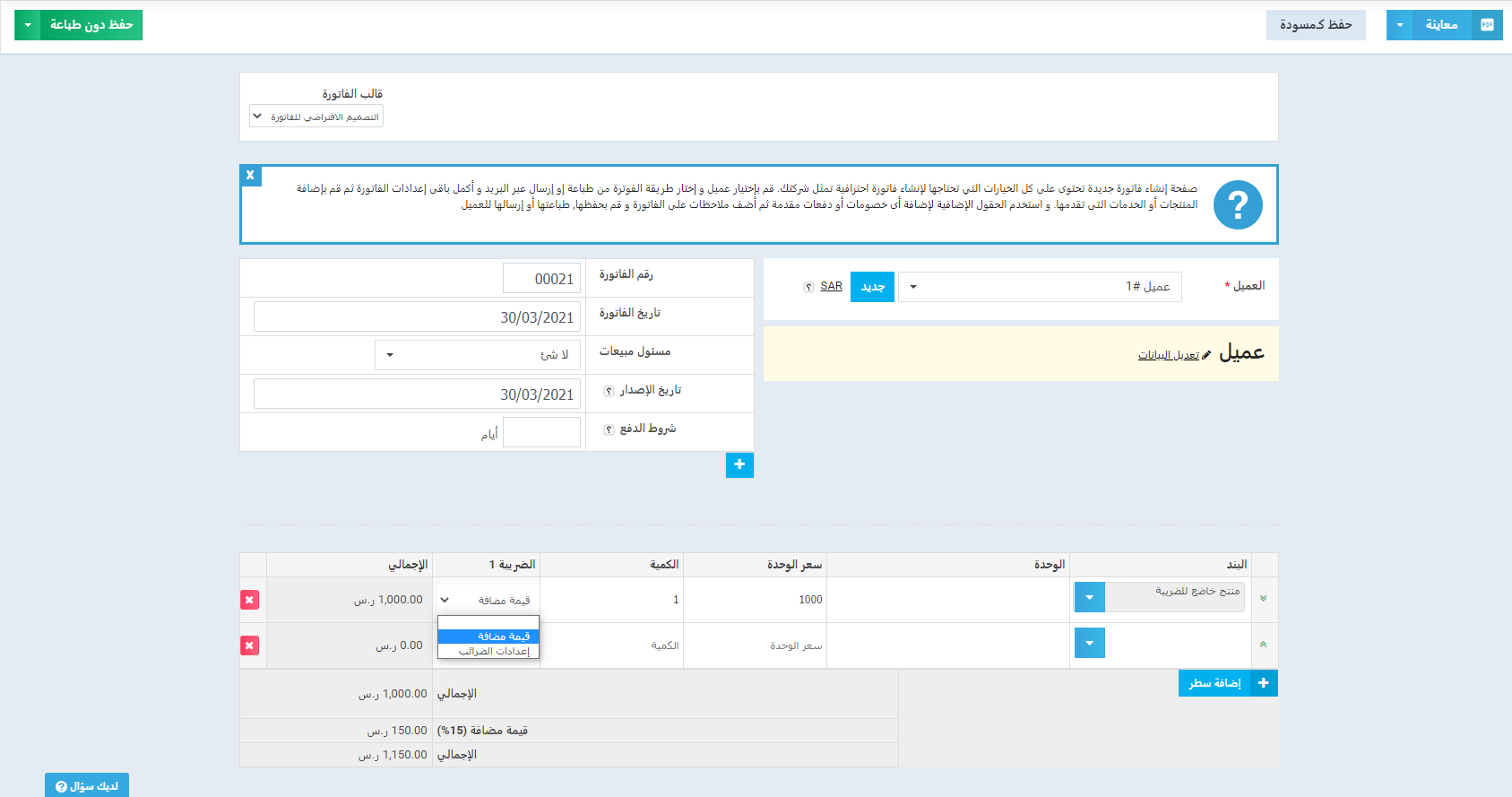Click 'حفظ كمسودة' save as draft button
Image resolution: width=1512 pixels, height=797 pixels.
point(1315,25)
